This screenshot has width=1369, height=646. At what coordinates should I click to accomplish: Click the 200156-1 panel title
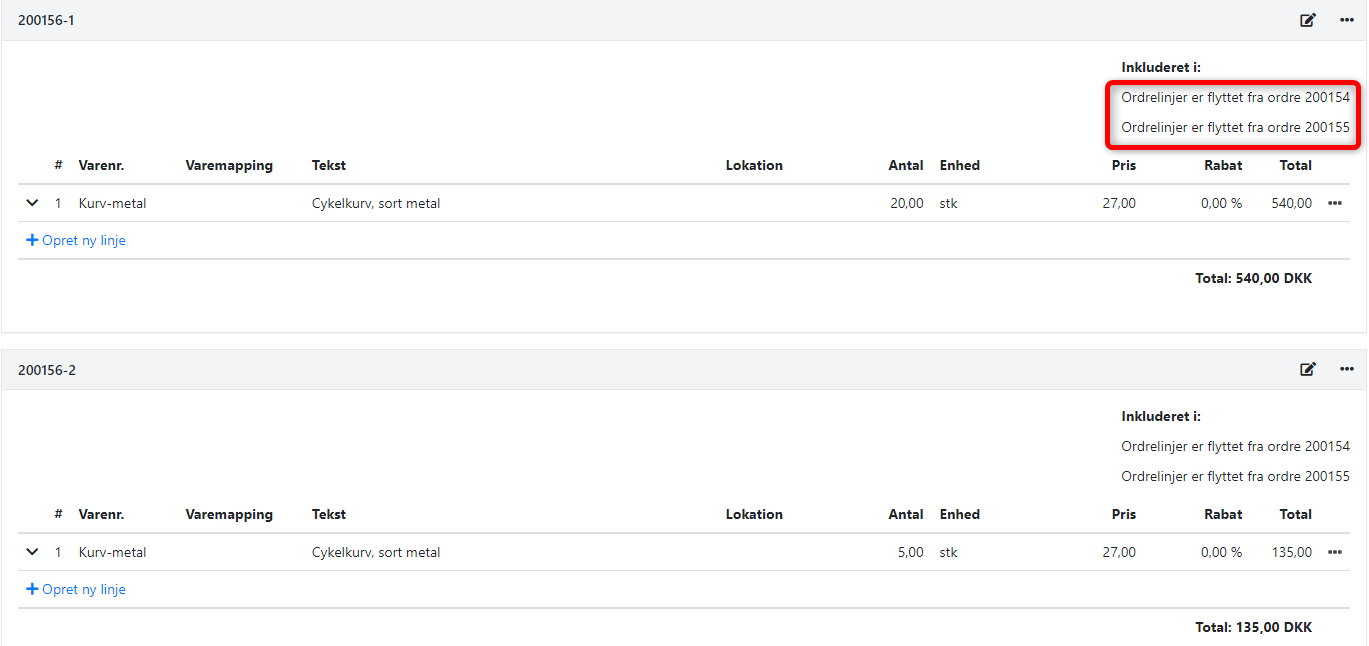point(46,20)
